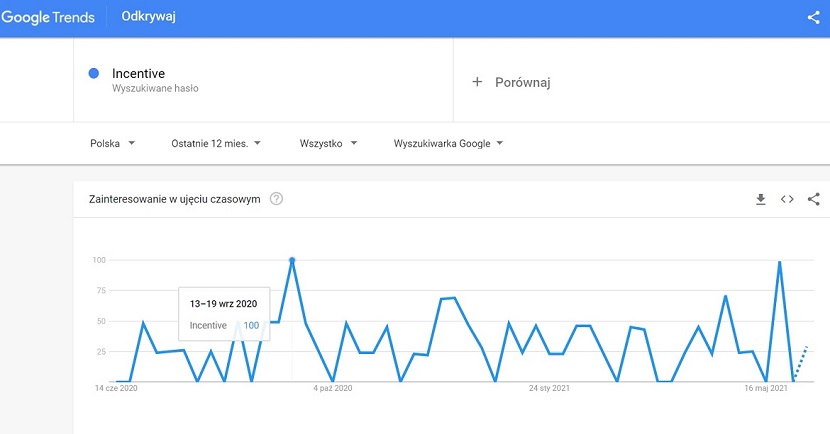This screenshot has height=434, width=830.
Task: Open help icon next to Zainteresowanie title
Action: point(277,199)
